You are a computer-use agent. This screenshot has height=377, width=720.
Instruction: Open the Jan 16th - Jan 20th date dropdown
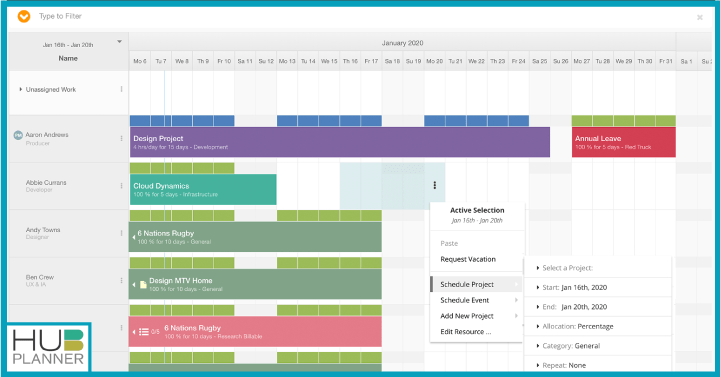[119, 42]
